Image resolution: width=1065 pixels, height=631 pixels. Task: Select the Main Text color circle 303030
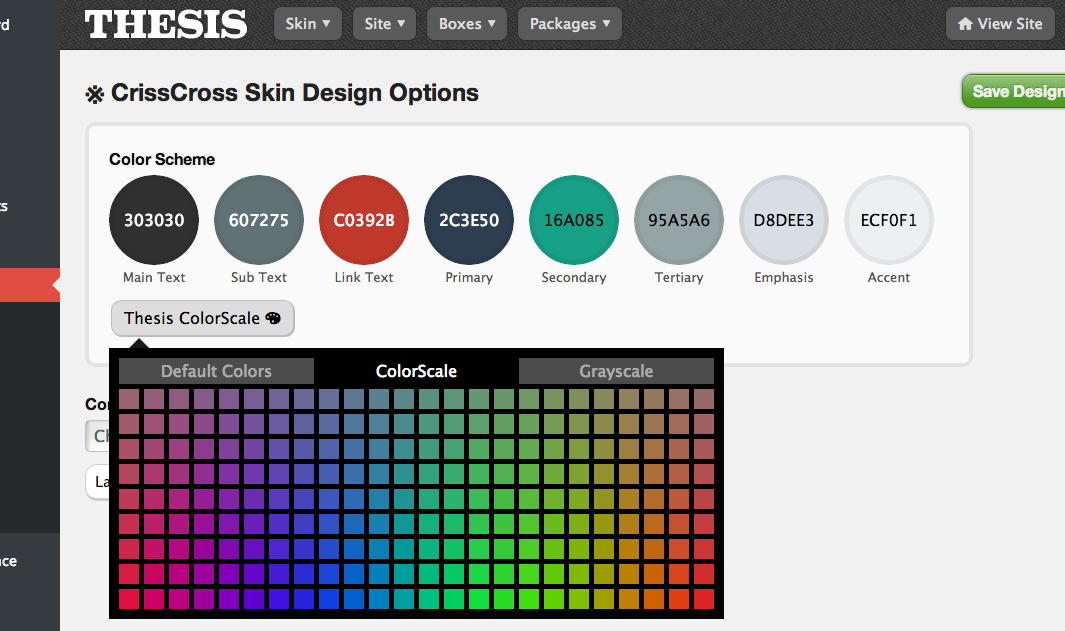[x=153, y=220]
